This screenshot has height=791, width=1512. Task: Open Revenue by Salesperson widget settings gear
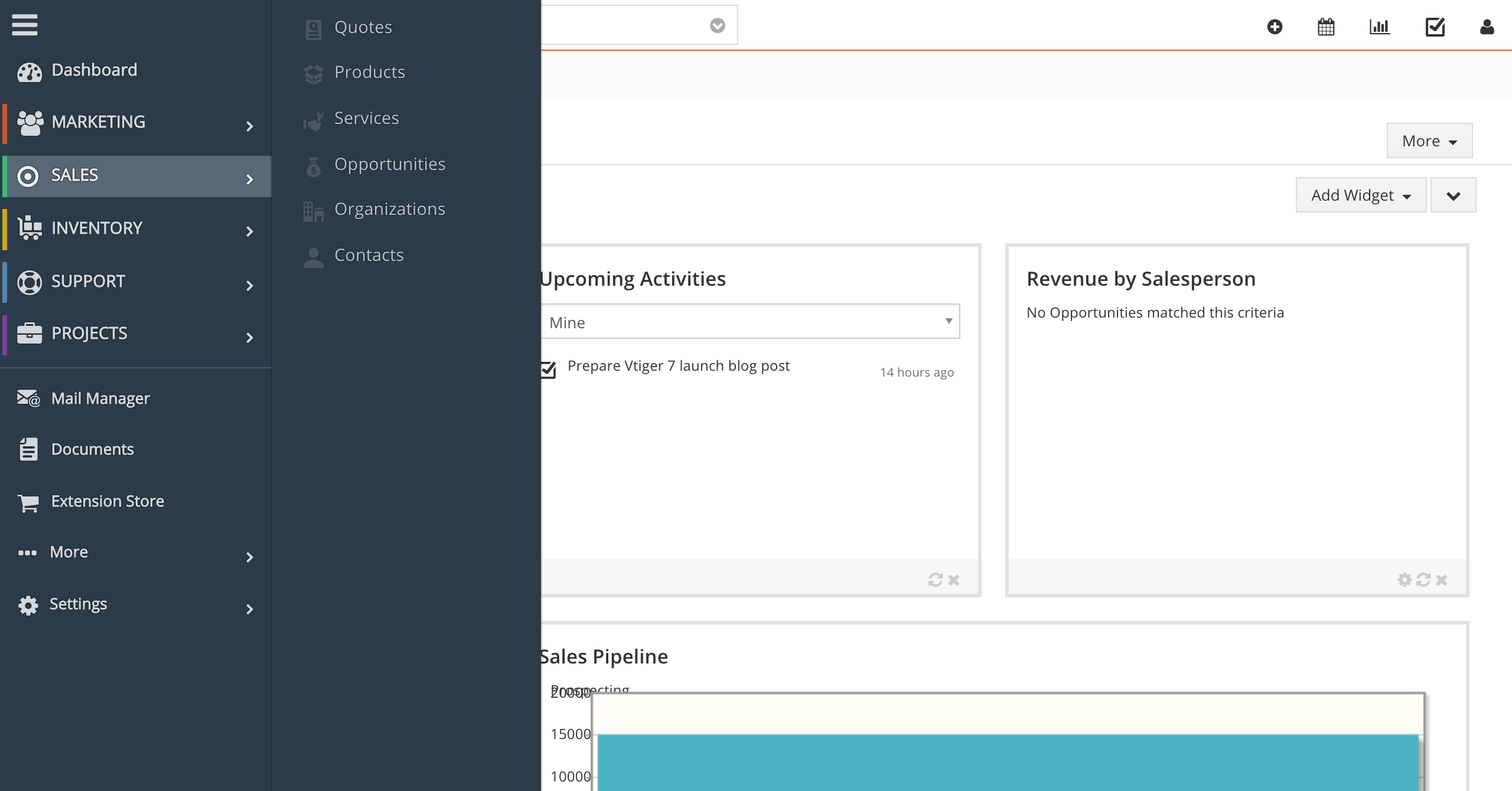click(1404, 580)
